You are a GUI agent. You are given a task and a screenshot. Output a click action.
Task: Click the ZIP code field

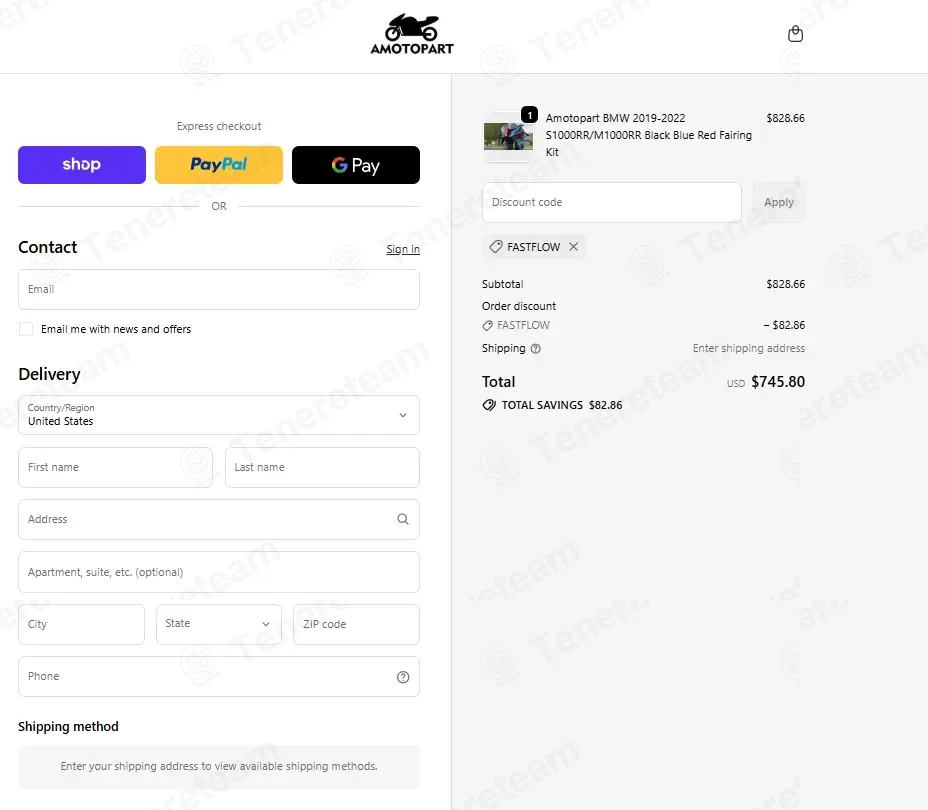coord(356,624)
